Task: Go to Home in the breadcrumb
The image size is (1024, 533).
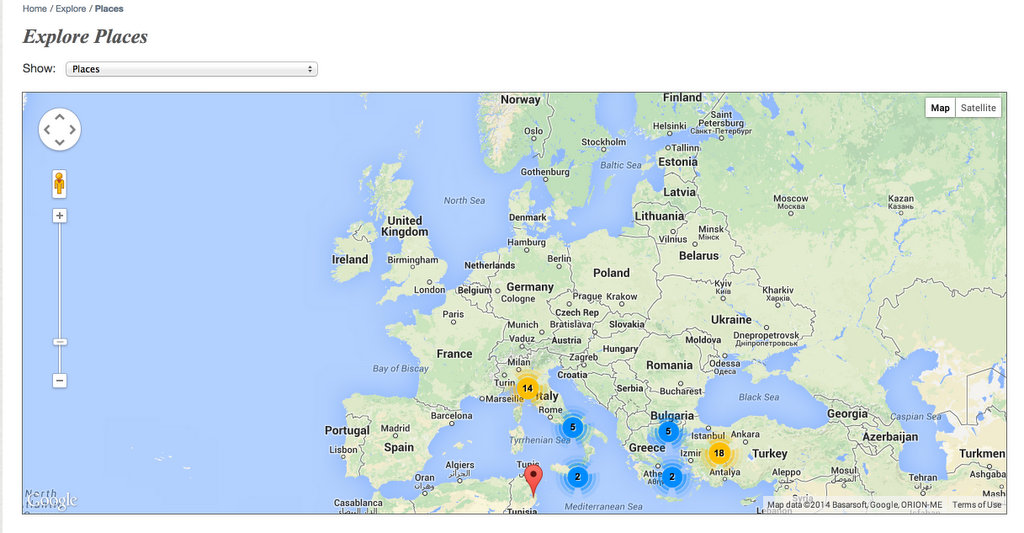Action: (35, 8)
